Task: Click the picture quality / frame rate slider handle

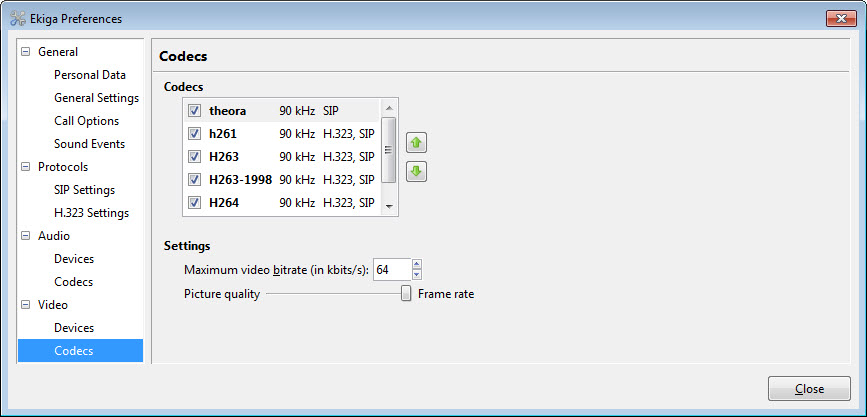Action: (406, 293)
